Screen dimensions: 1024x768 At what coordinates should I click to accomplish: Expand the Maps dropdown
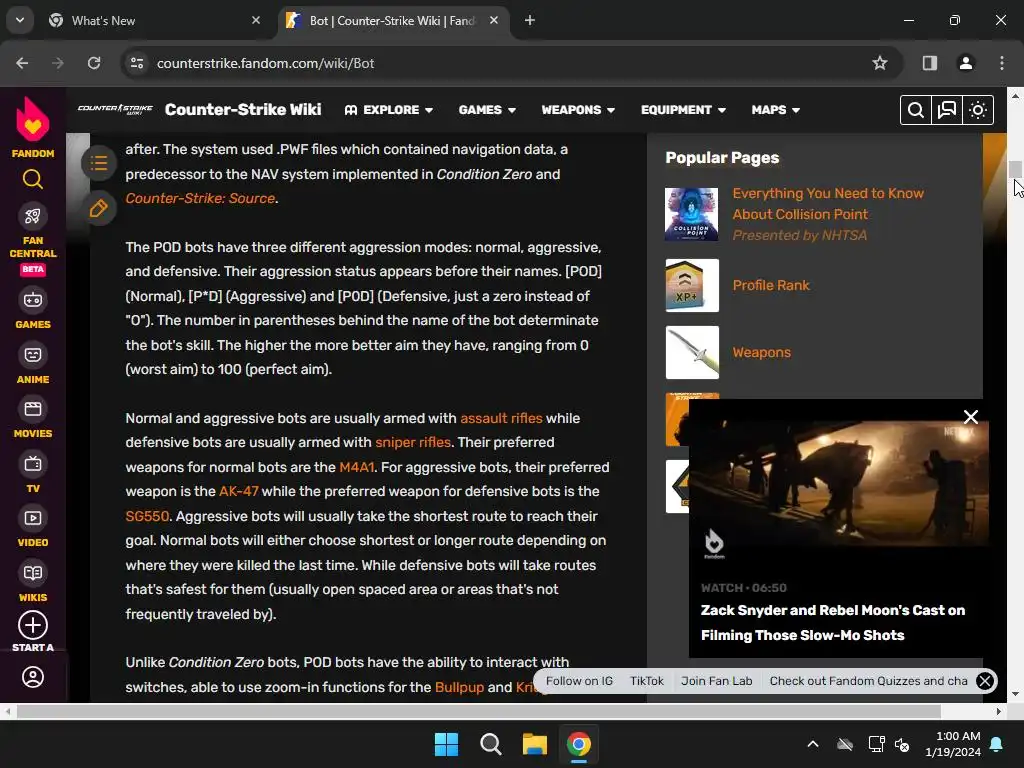(x=775, y=110)
